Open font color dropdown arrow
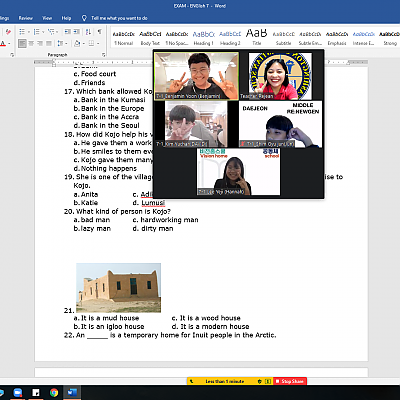Screen dimensions: 400x400 9,44
